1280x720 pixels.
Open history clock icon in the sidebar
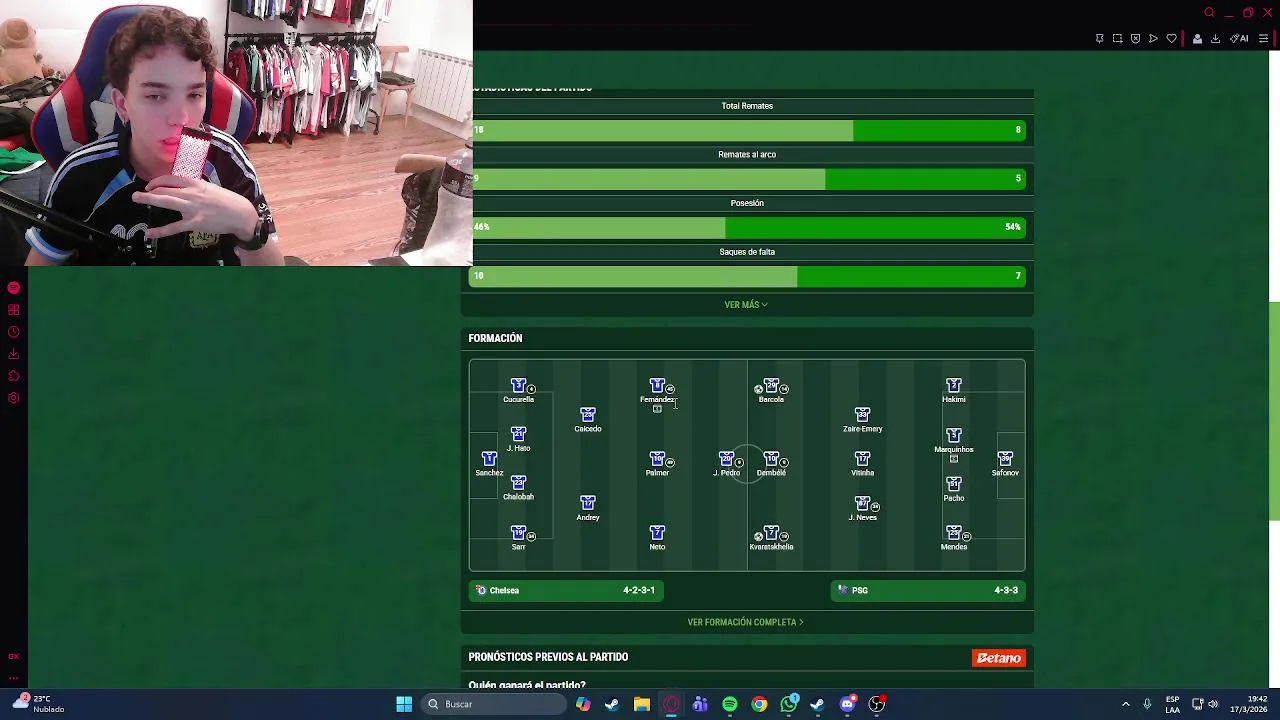pos(14,332)
